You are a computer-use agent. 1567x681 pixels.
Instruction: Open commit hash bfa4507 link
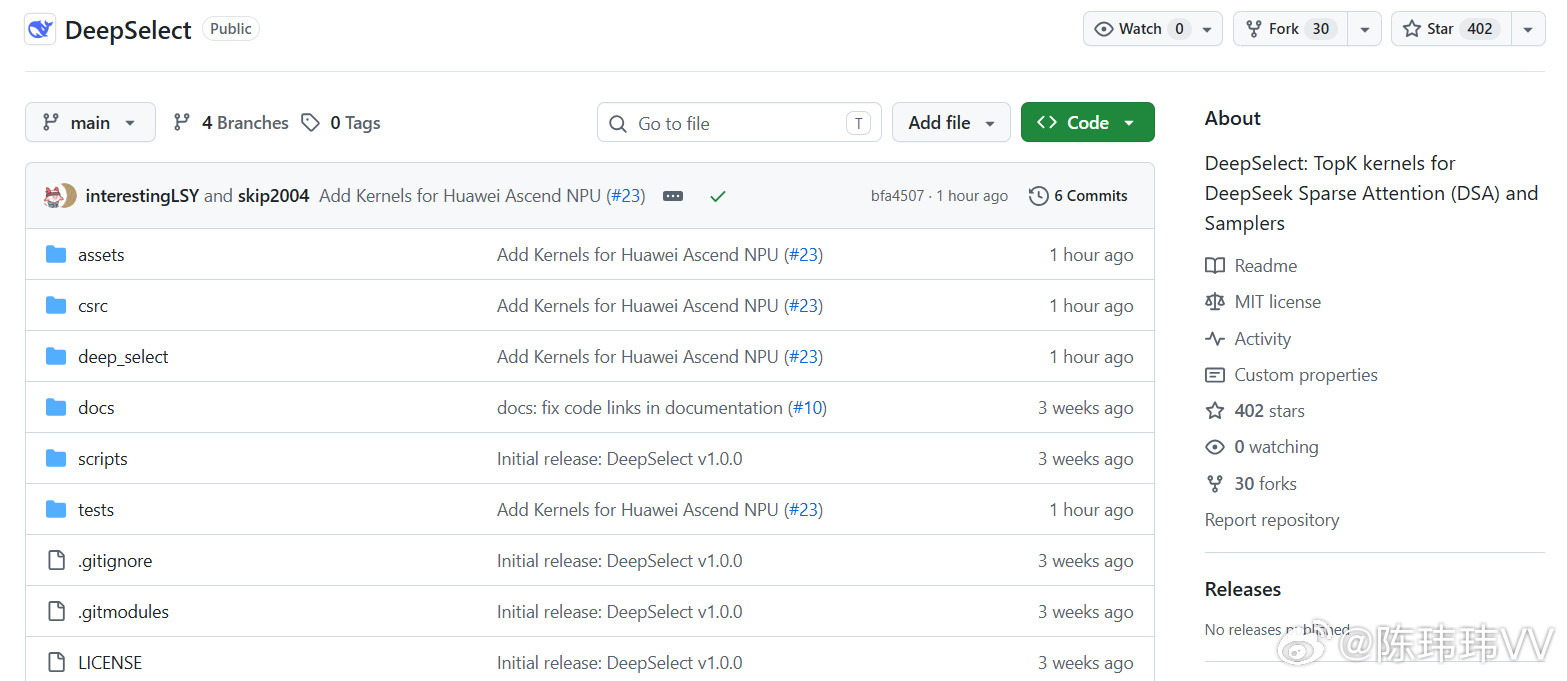(x=897, y=196)
